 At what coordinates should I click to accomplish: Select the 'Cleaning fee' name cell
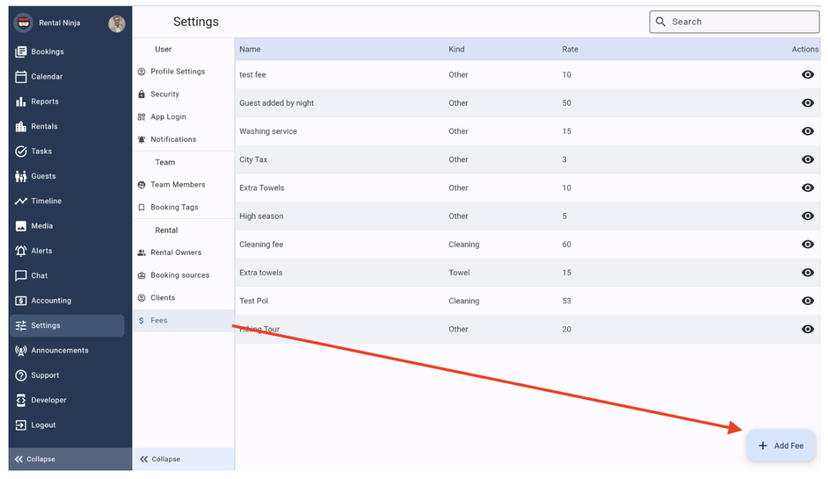tap(261, 245)
